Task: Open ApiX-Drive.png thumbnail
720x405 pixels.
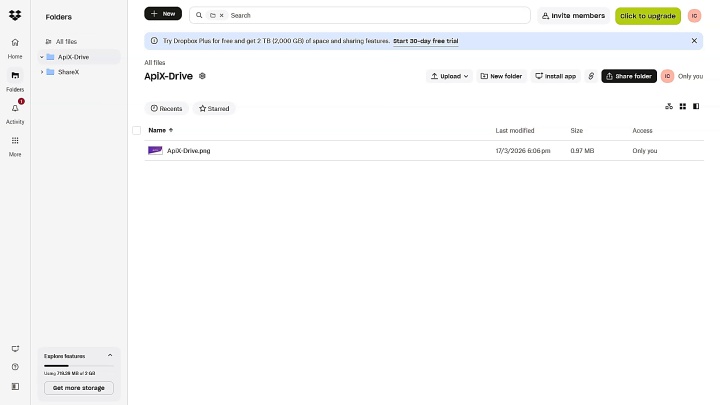Action: pos(155,150)
